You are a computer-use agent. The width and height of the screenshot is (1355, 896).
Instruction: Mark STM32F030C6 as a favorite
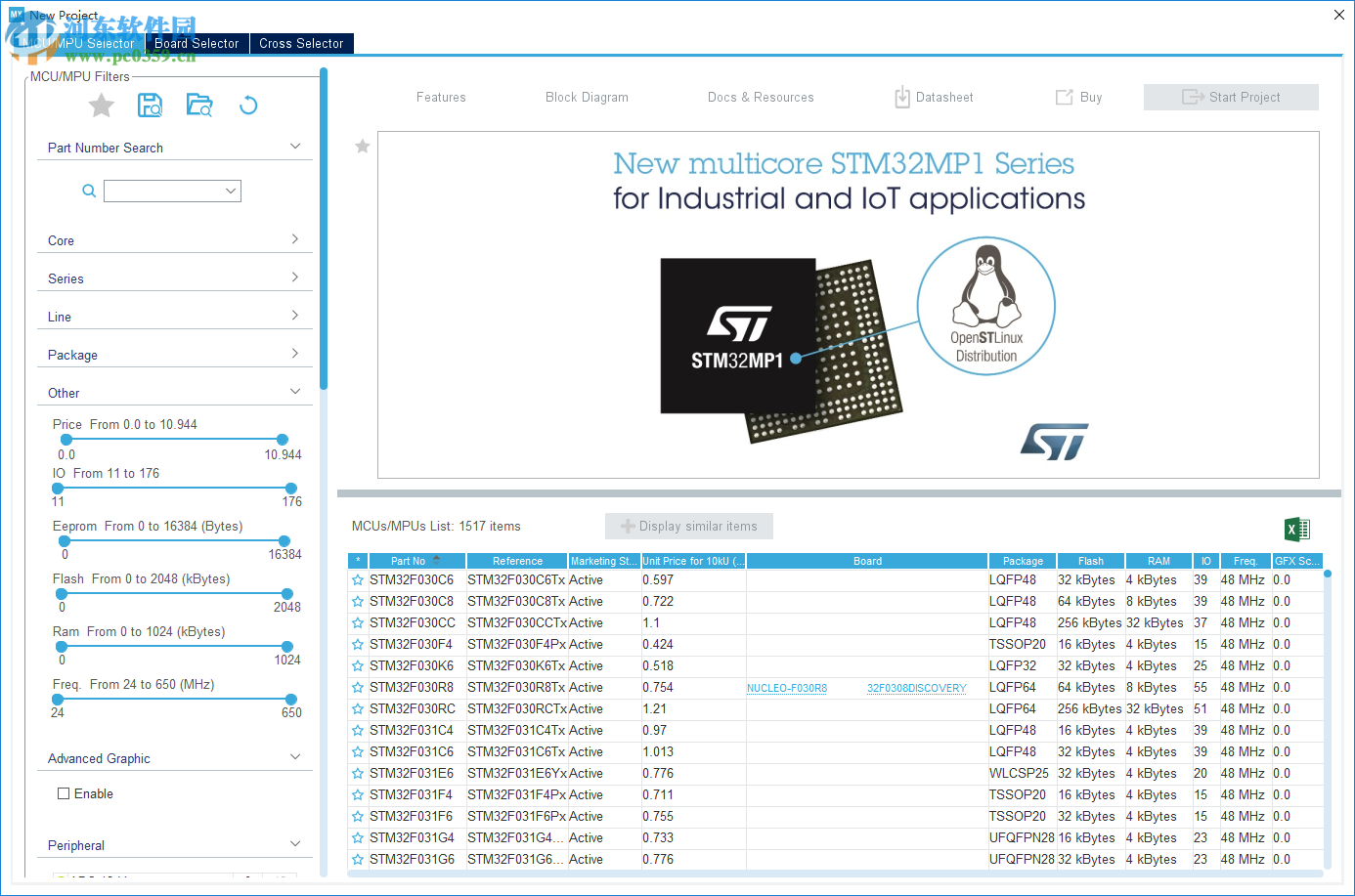[357, 579]
